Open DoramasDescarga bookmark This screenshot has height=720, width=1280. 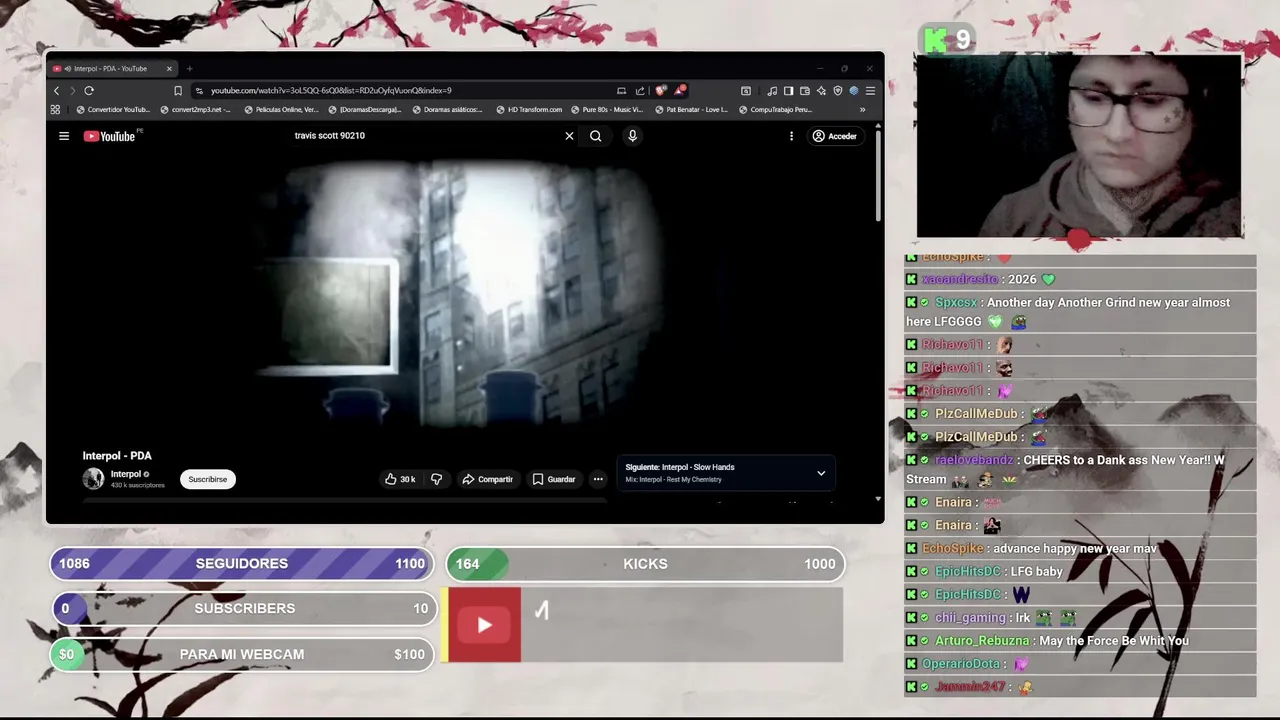click(x=365, y=110)
